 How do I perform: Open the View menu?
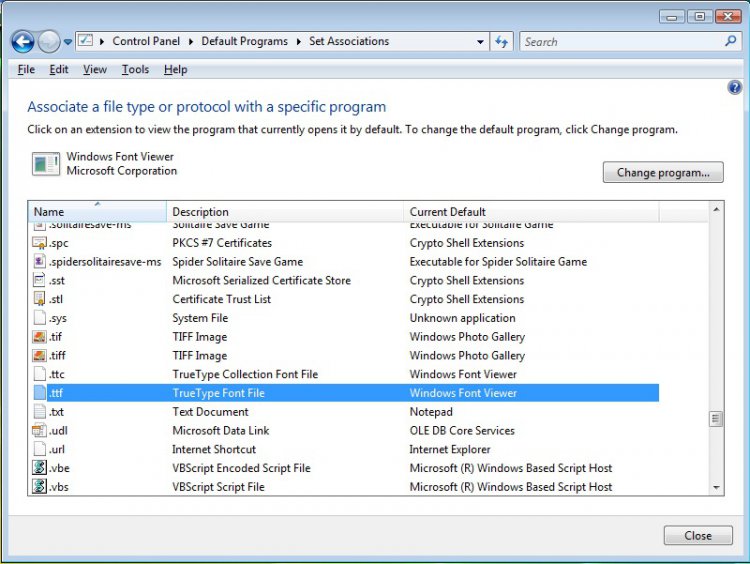95,69
